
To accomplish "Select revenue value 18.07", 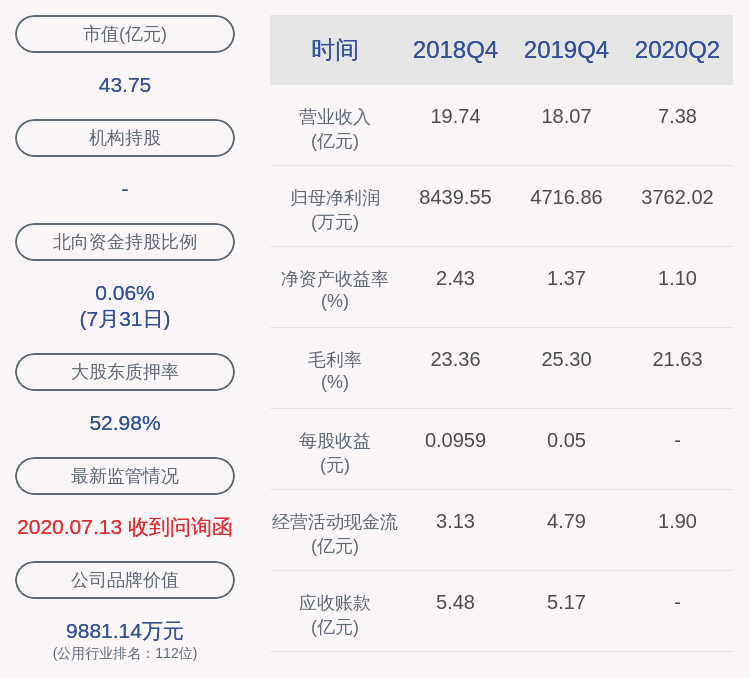I will 566,117.
